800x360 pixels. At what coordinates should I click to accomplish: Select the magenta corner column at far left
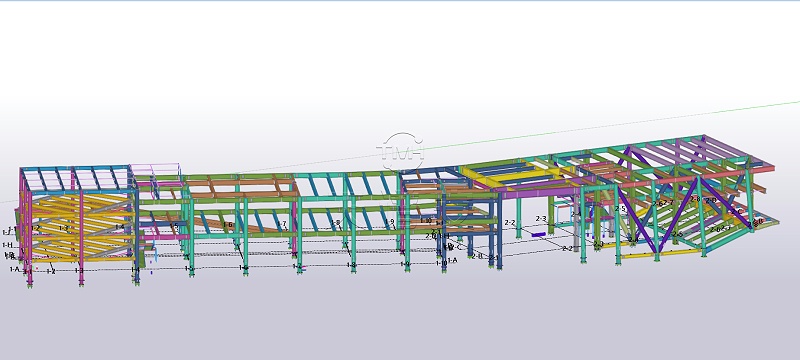tap(22, 224)
